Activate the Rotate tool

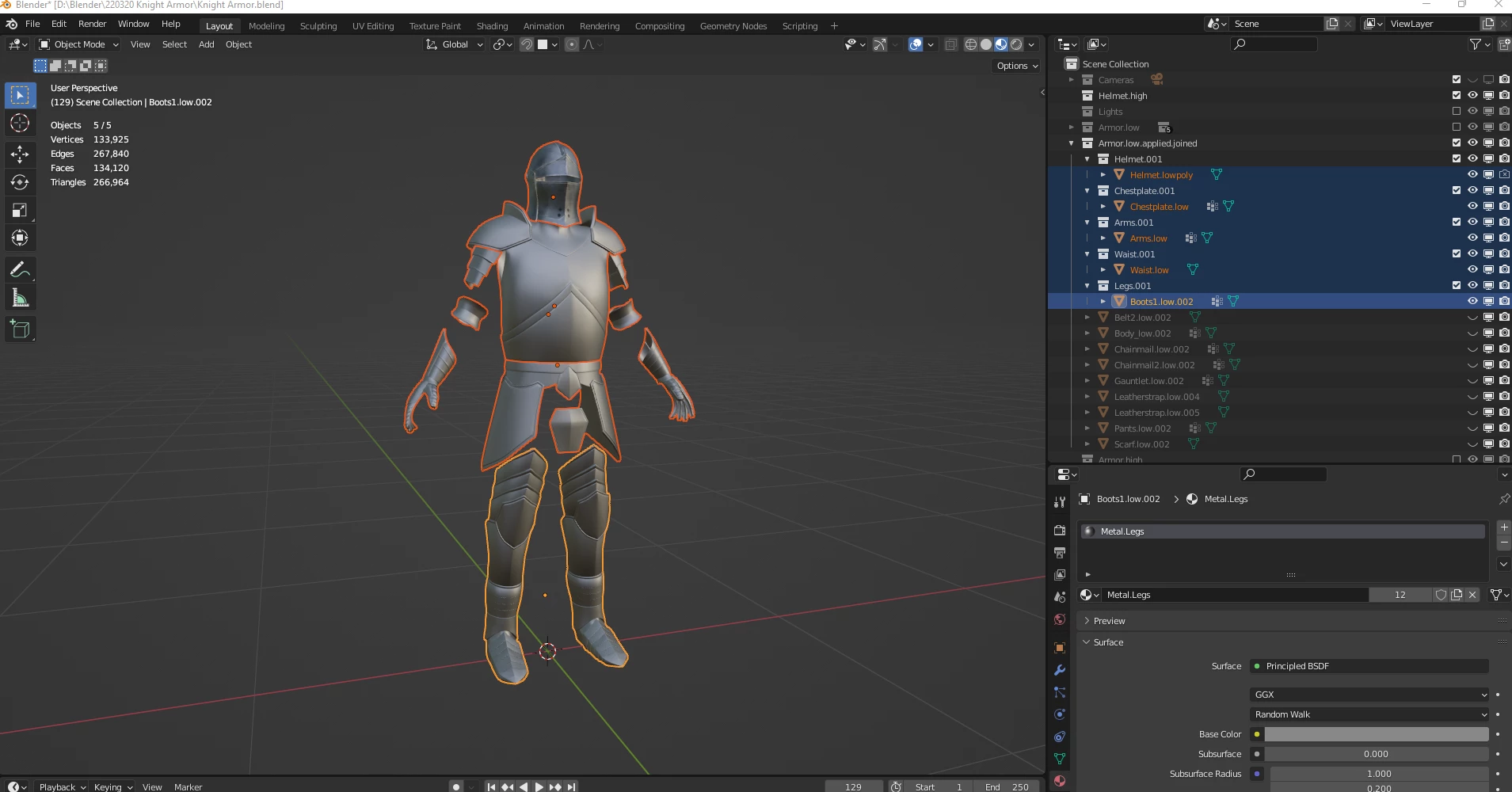(x=20, y=182)
